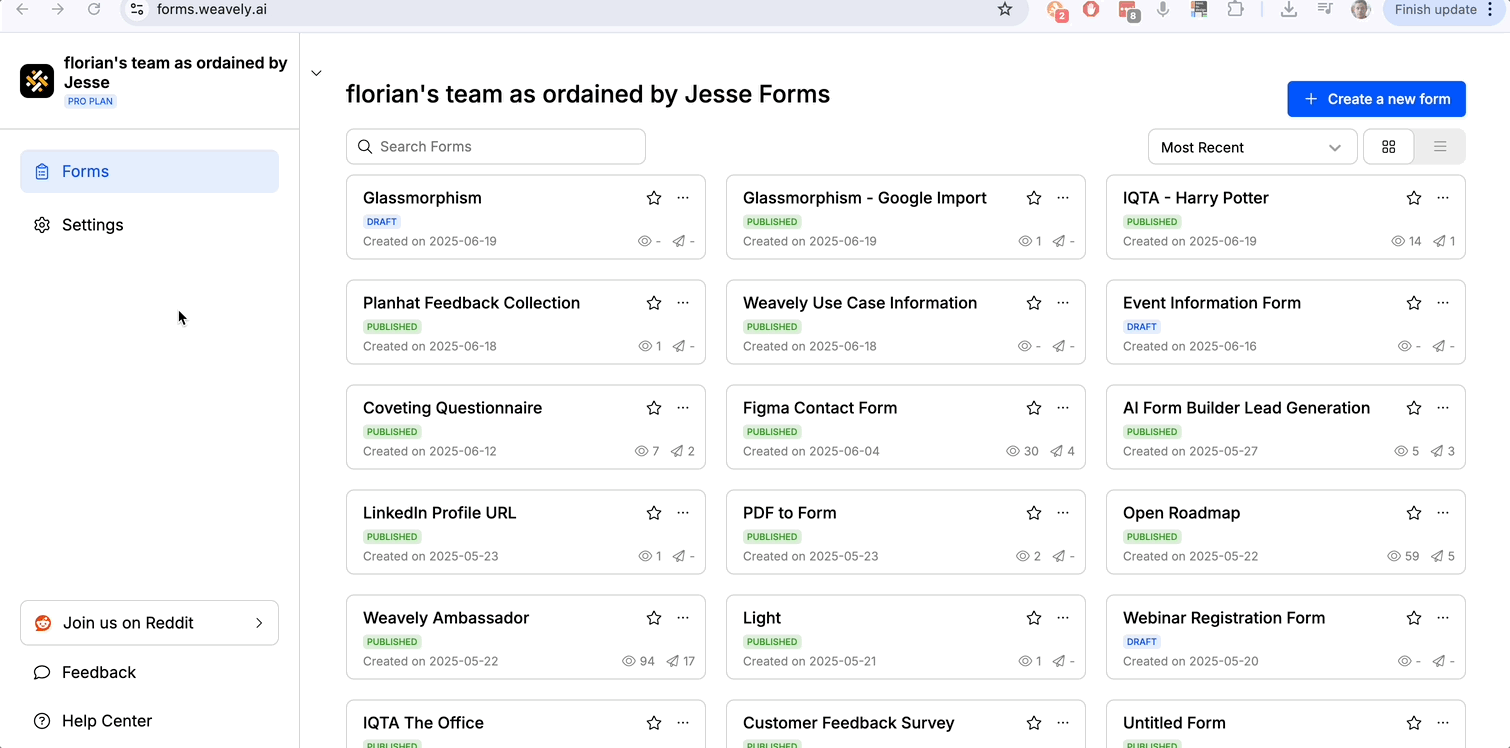Click star icon on Light form
The height and width of the screenshot is (748, 1510).
(1034, 618)
